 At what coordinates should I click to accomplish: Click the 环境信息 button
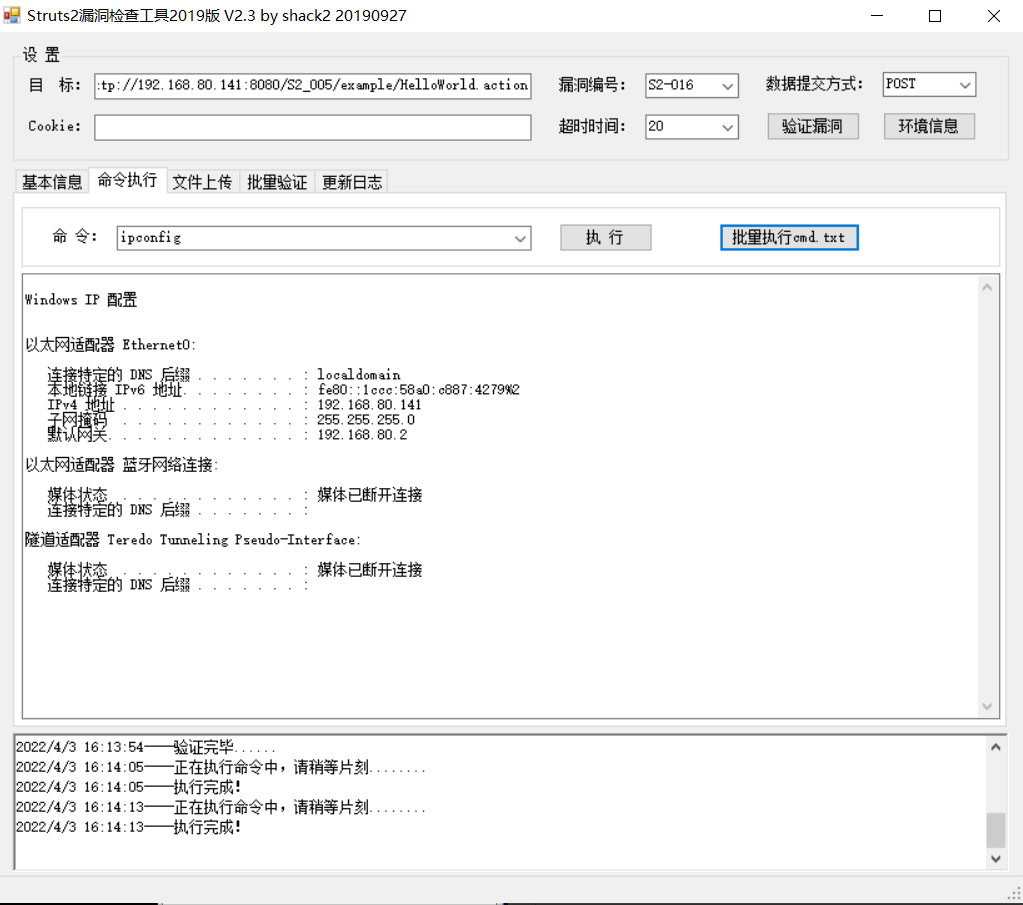[x=929, y=127]
